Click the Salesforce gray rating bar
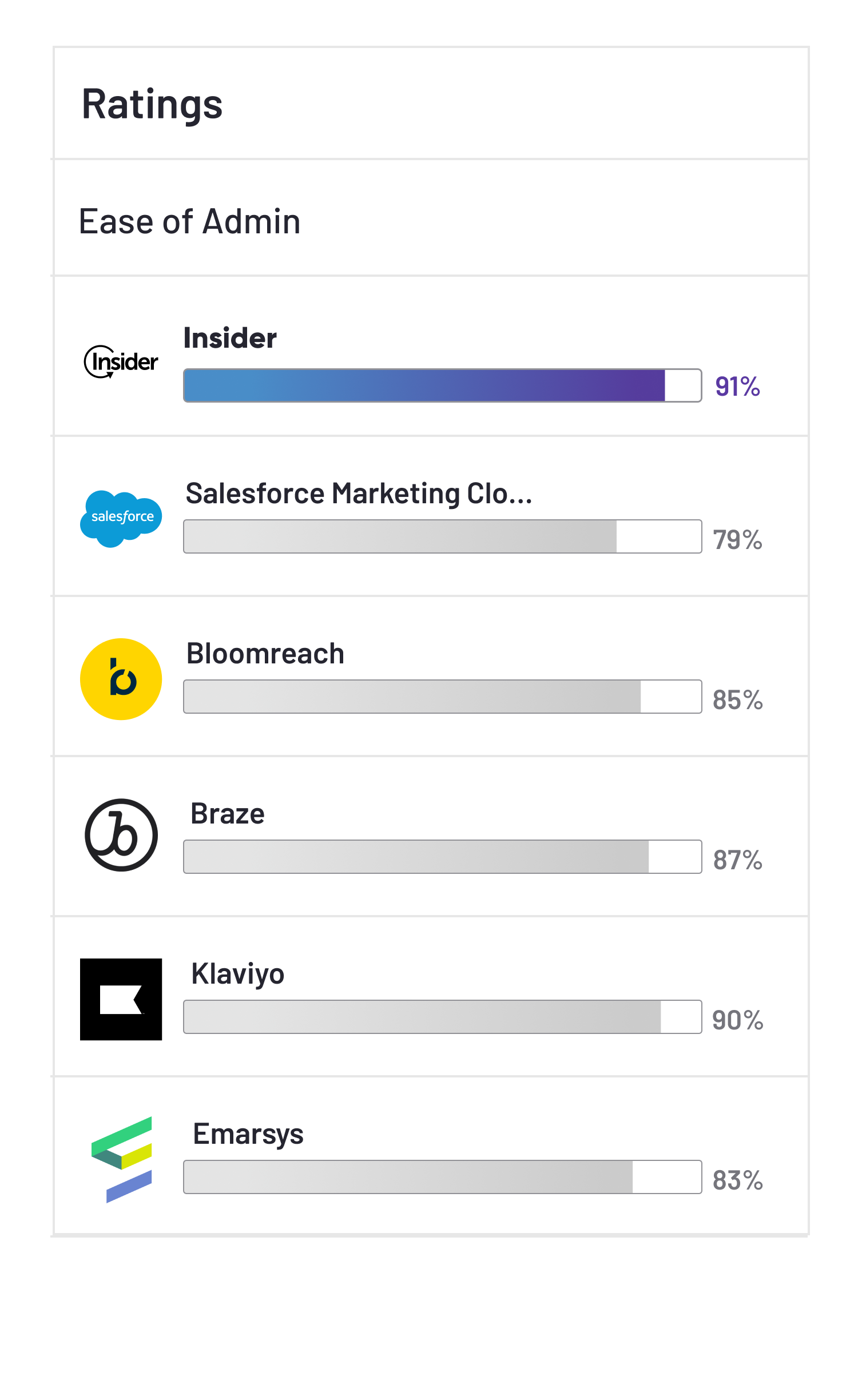858x1400 pixels. pos(442,536)
